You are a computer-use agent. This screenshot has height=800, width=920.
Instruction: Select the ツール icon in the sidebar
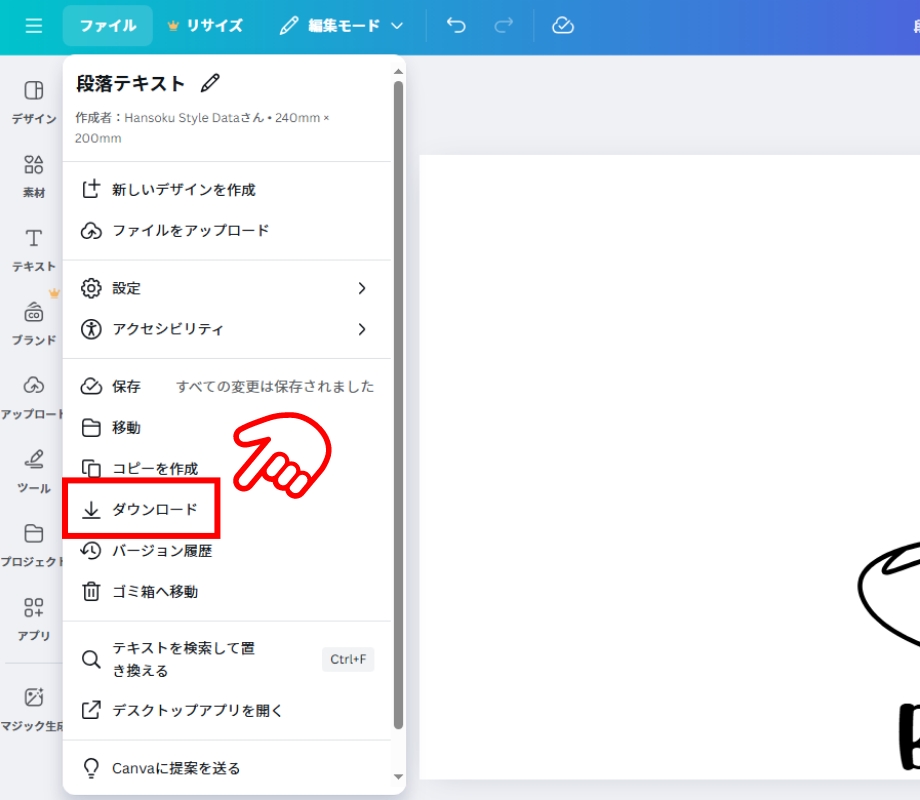coord(33,468)
